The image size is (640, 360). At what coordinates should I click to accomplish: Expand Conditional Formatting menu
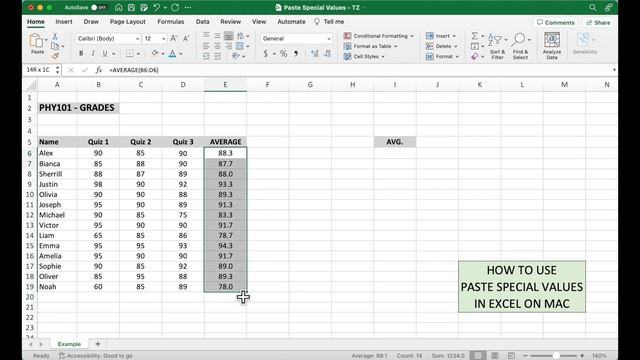coord(379,36)
